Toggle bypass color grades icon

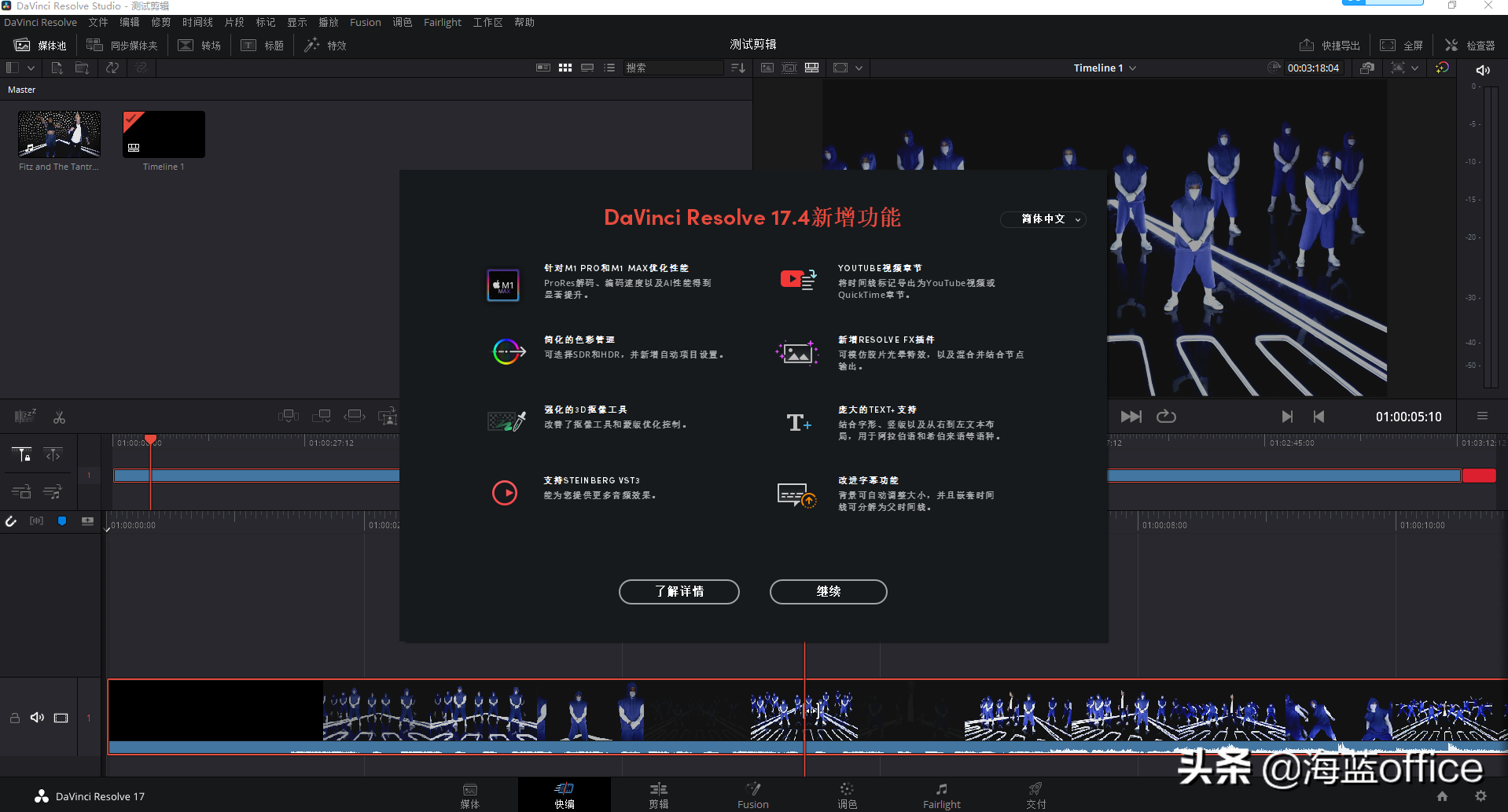point(1442,68)
